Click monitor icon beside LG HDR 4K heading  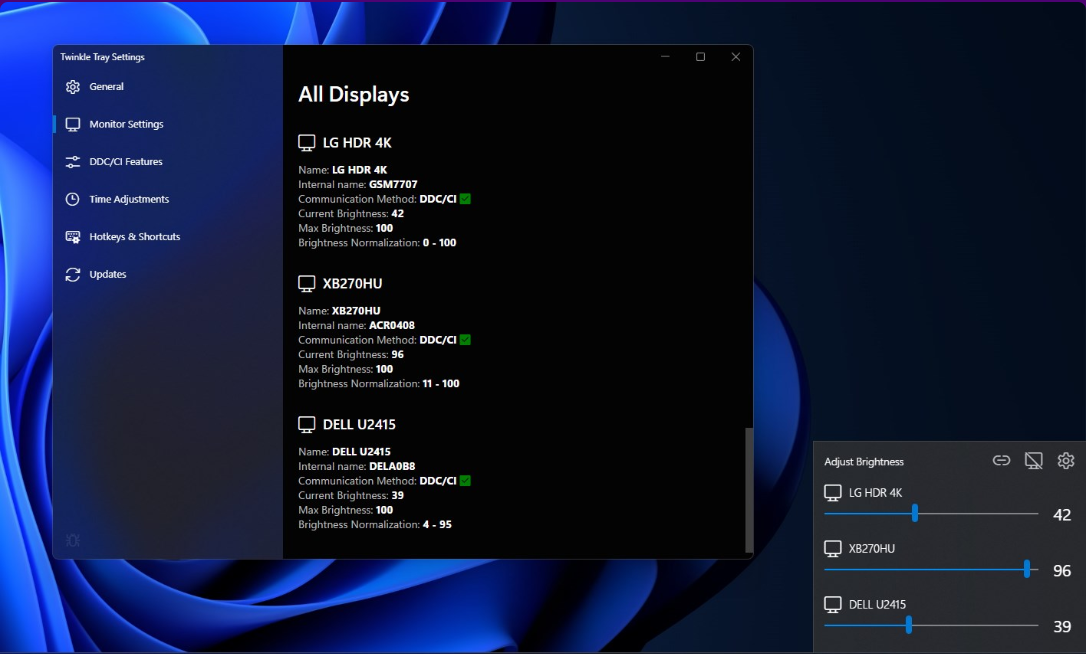[307, 143]
